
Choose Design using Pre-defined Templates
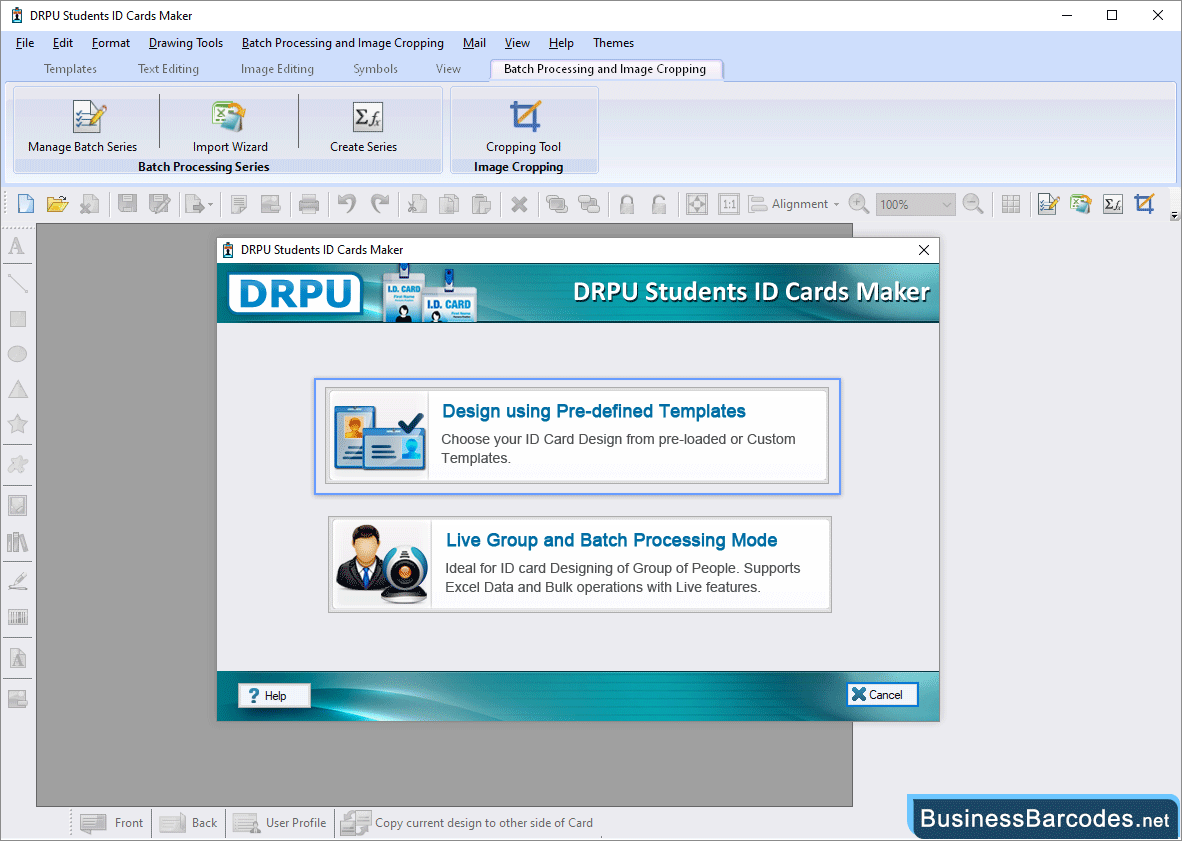pos(577,436)
